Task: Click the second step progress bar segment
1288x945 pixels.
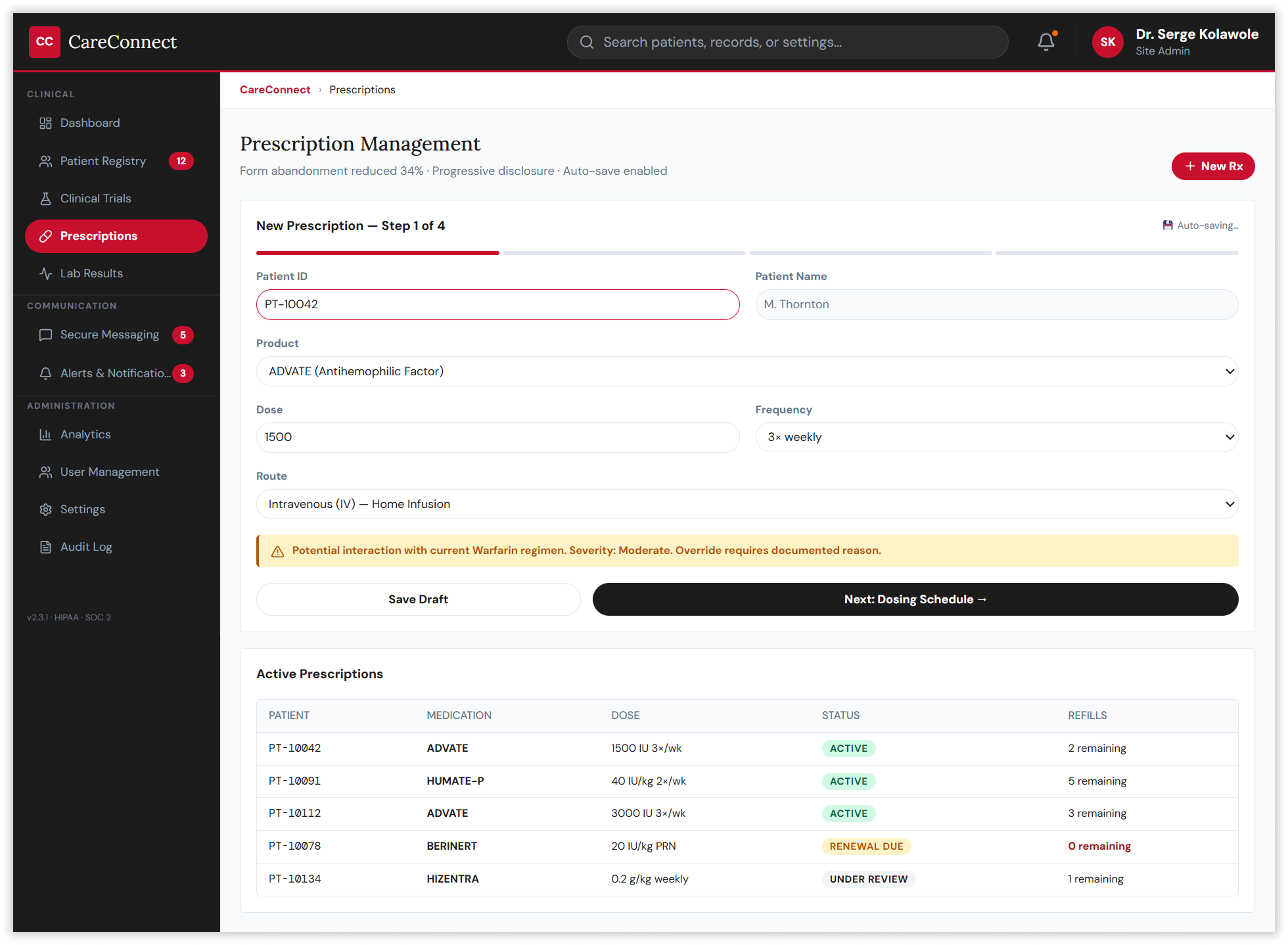Action: [624, 252]
